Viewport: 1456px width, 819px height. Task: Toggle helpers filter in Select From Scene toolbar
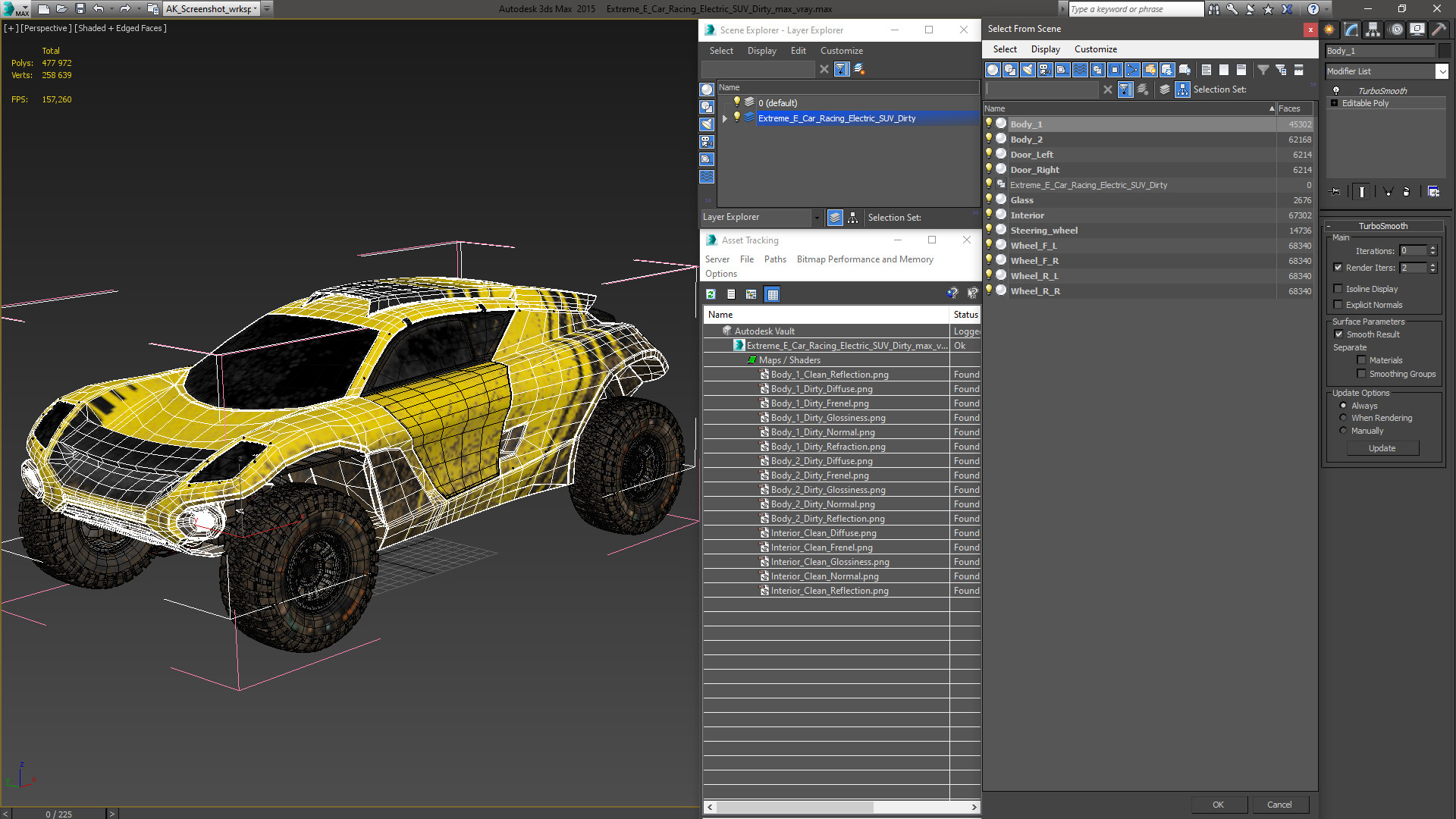click(1062, 70)
